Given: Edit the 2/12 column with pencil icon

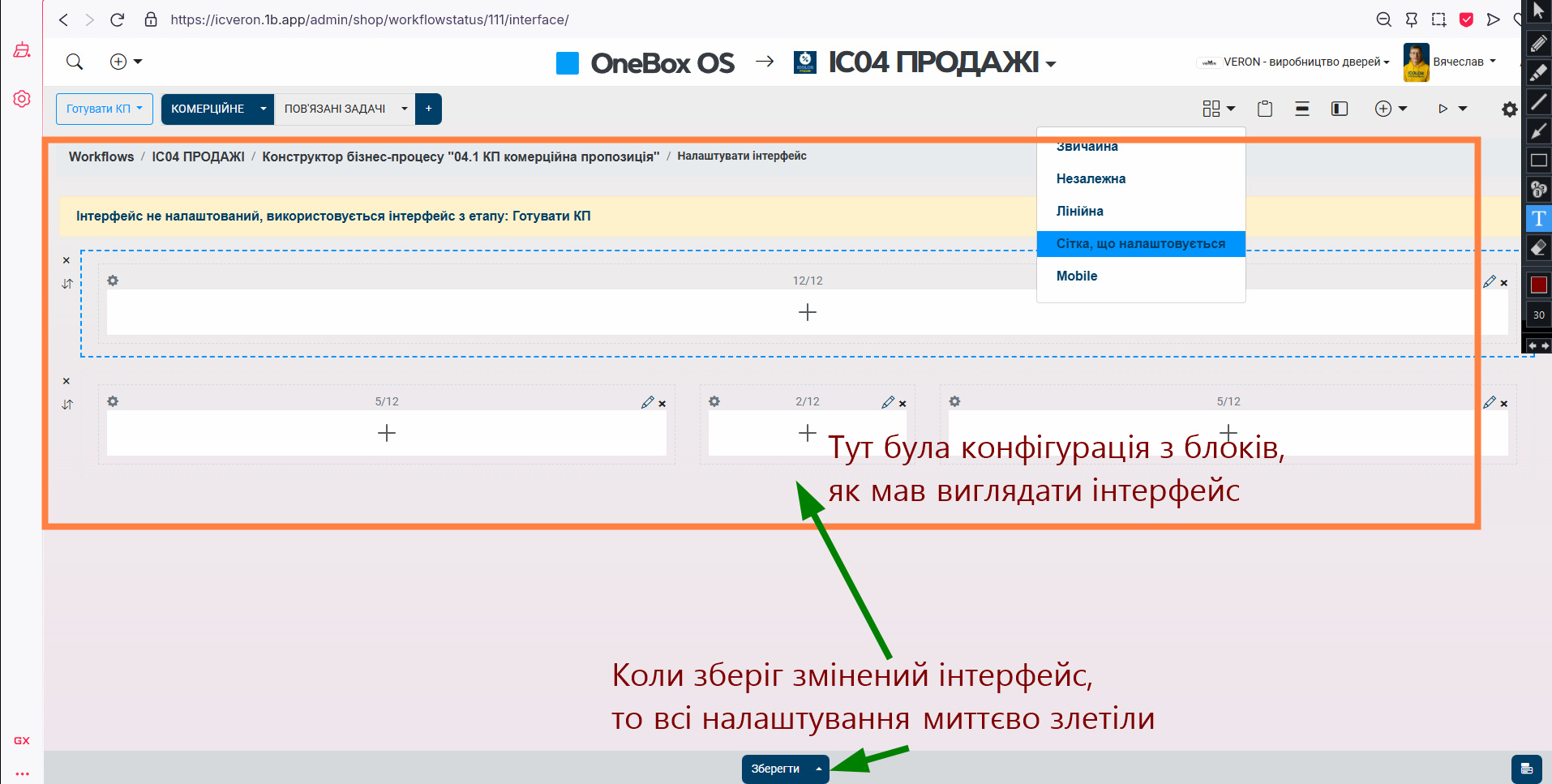Looking at the screenshot, I should tap(887, 402).
